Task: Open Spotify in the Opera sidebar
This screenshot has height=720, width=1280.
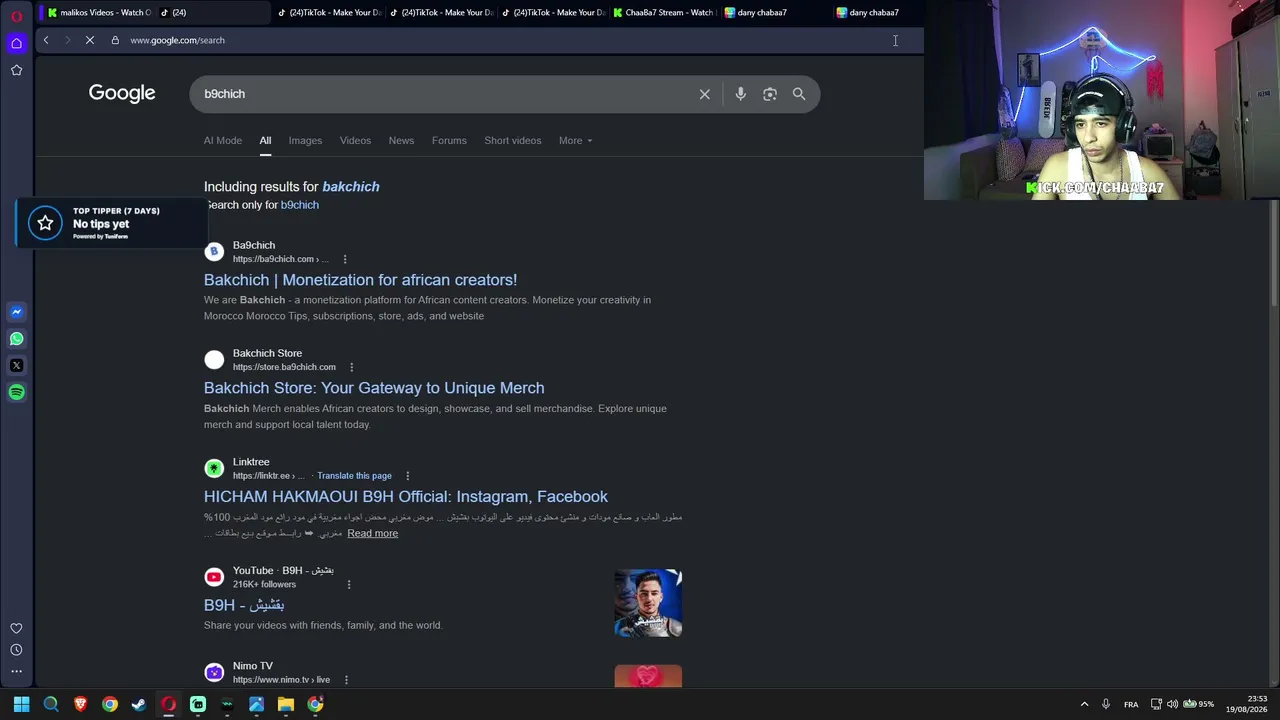Action: pos(16,393)
